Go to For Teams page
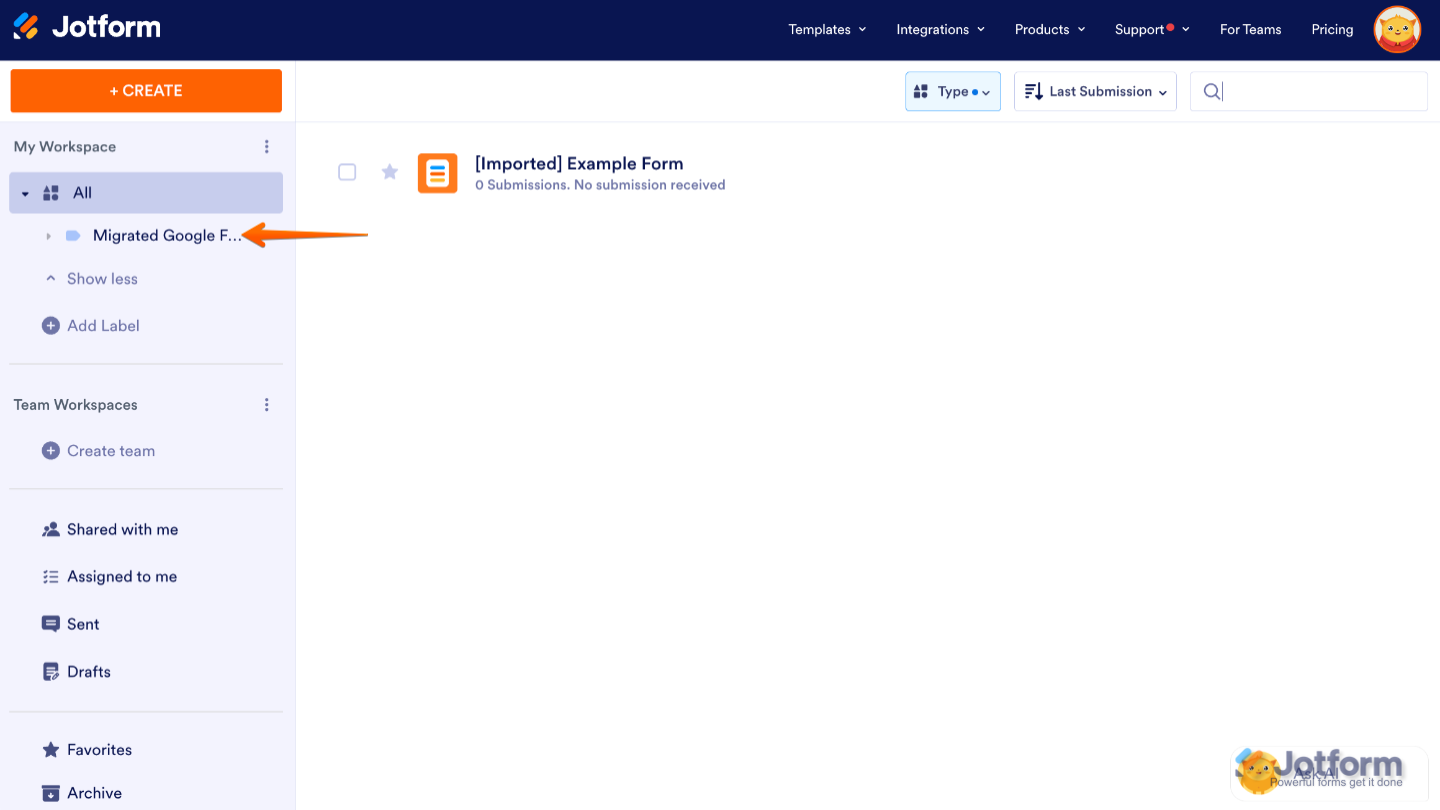1440x810 pixels. point(1251,30)
